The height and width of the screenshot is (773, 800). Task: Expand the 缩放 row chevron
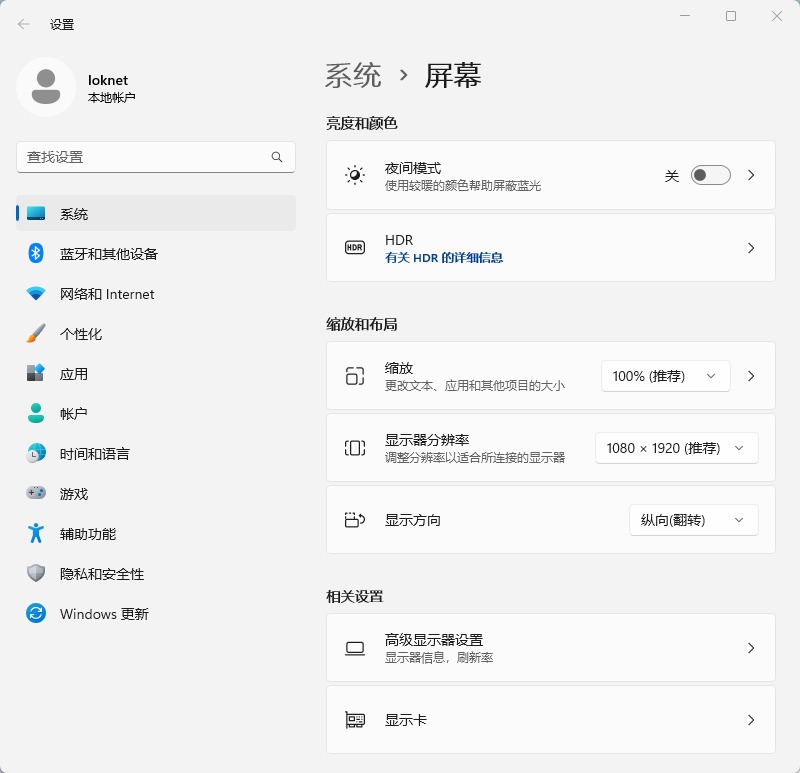point(751,376)
